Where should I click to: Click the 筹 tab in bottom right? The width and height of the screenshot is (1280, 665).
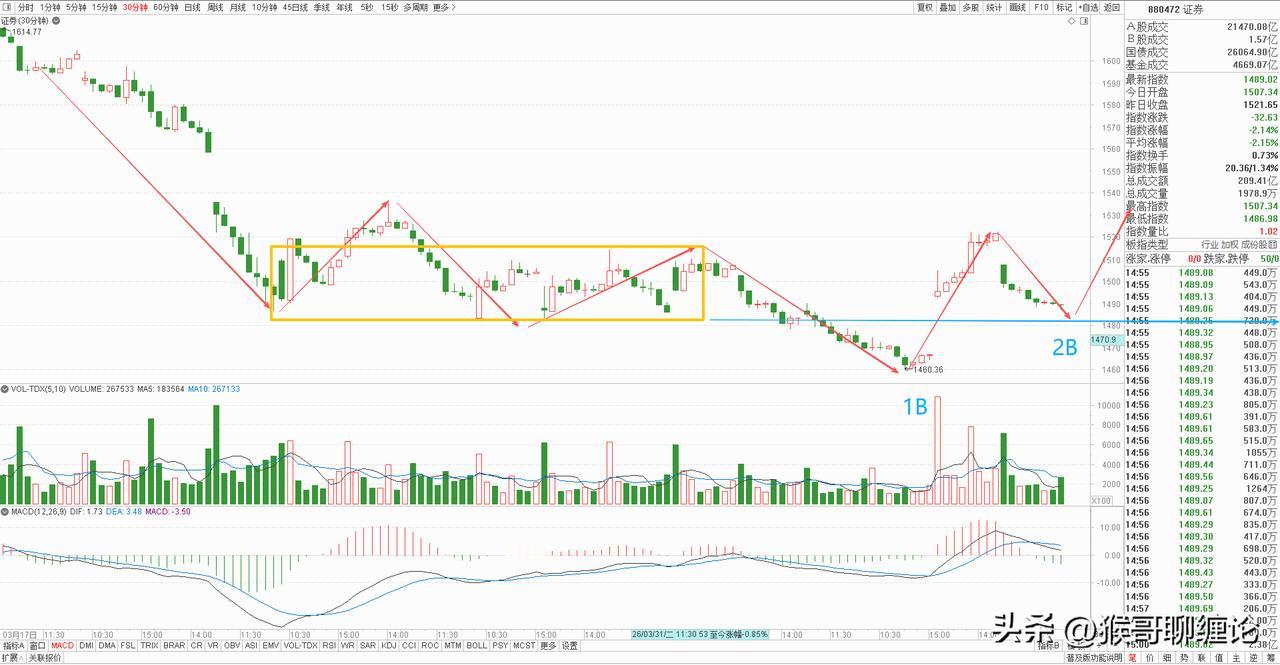point(1271,658)
